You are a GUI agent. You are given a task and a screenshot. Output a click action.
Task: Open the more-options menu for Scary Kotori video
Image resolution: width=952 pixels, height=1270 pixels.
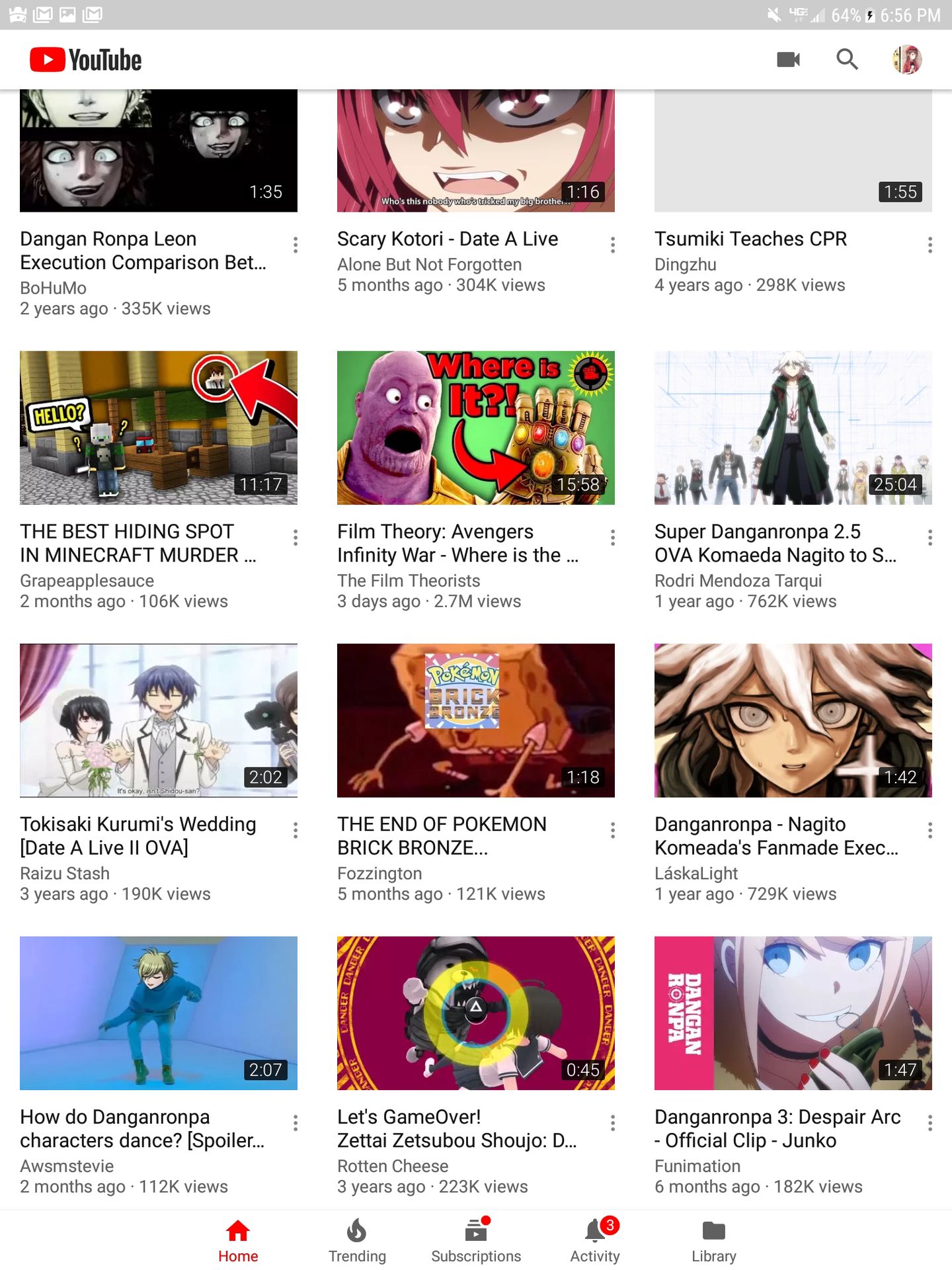(613, 245)
